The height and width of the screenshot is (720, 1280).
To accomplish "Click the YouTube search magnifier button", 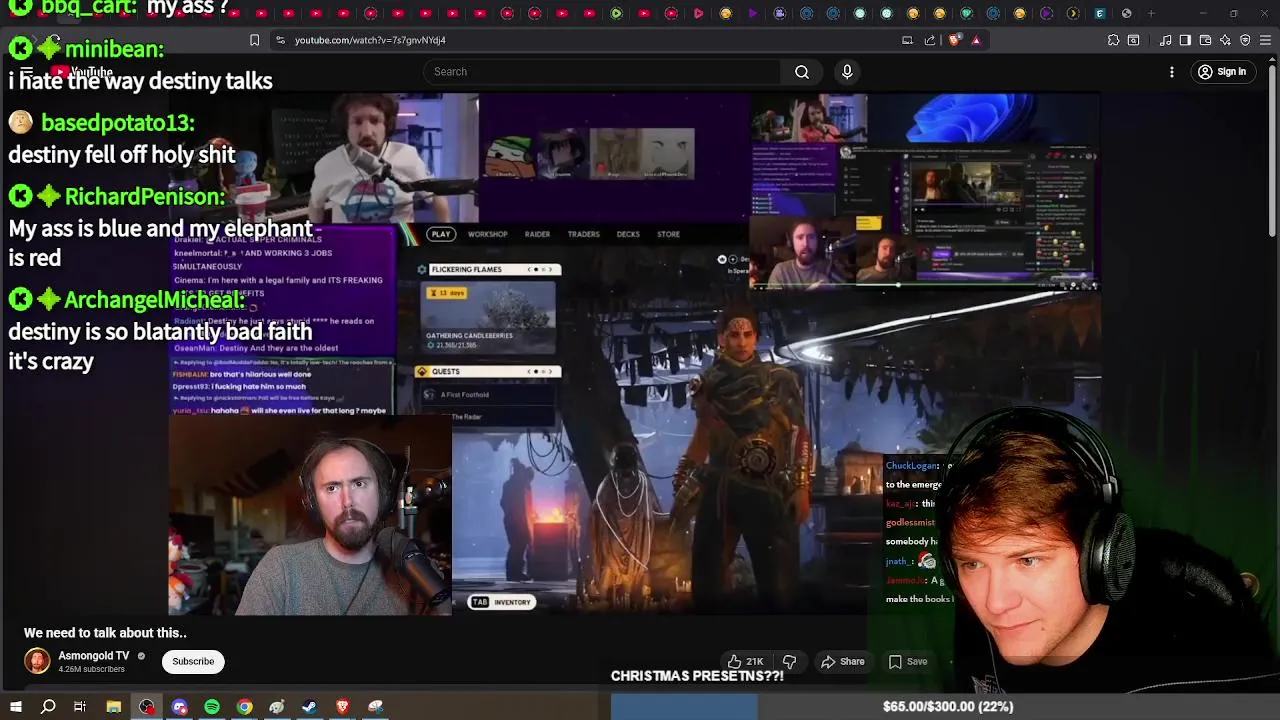I will (801, 72).
